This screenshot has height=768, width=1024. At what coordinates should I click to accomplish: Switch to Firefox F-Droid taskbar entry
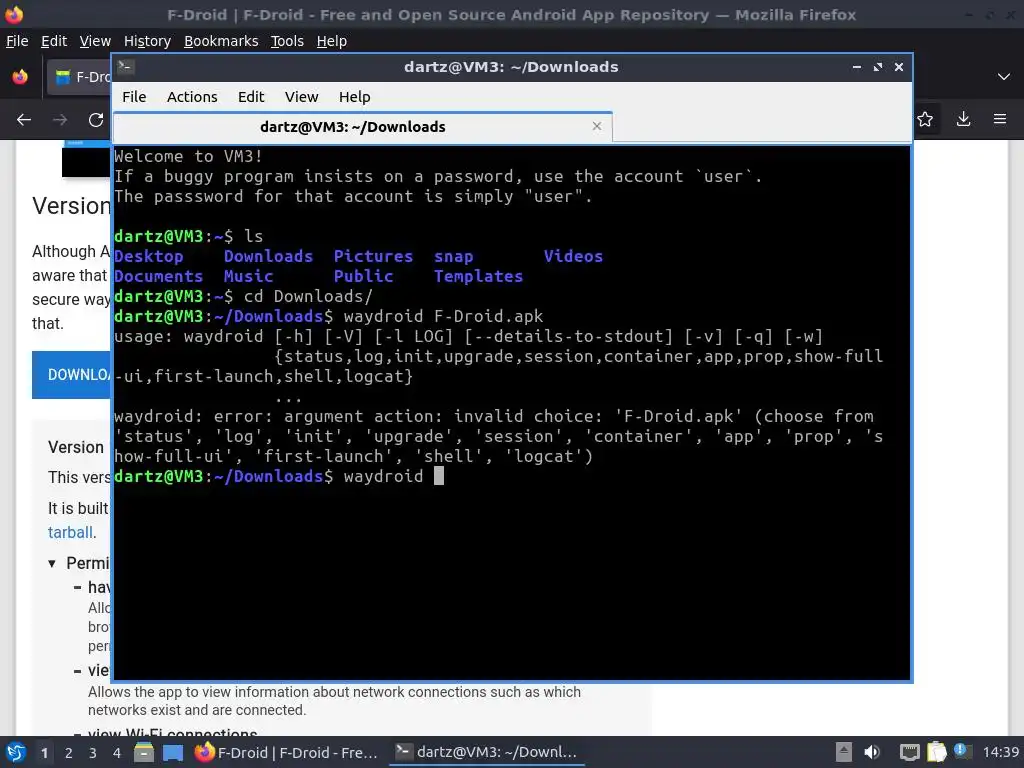coord(287,752)
